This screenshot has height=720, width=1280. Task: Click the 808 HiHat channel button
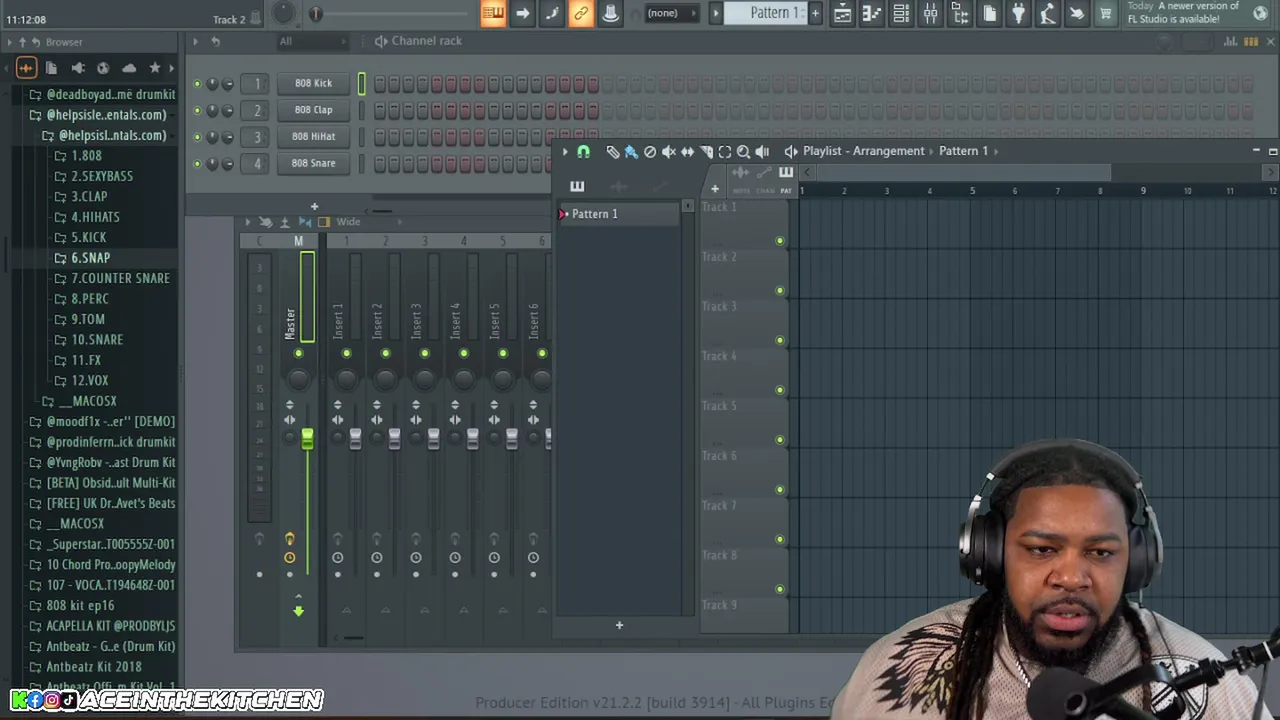[313, 137]
